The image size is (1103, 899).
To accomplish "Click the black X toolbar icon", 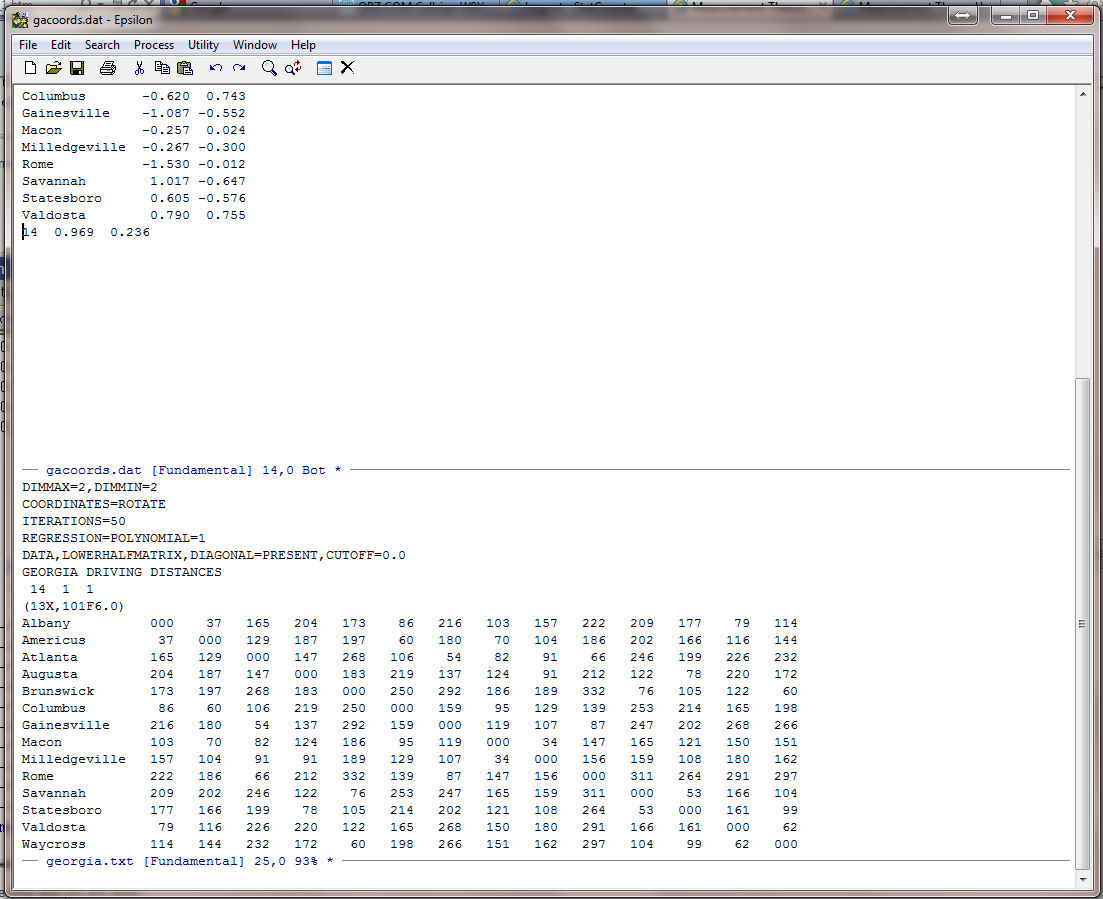I will point(347,68).
